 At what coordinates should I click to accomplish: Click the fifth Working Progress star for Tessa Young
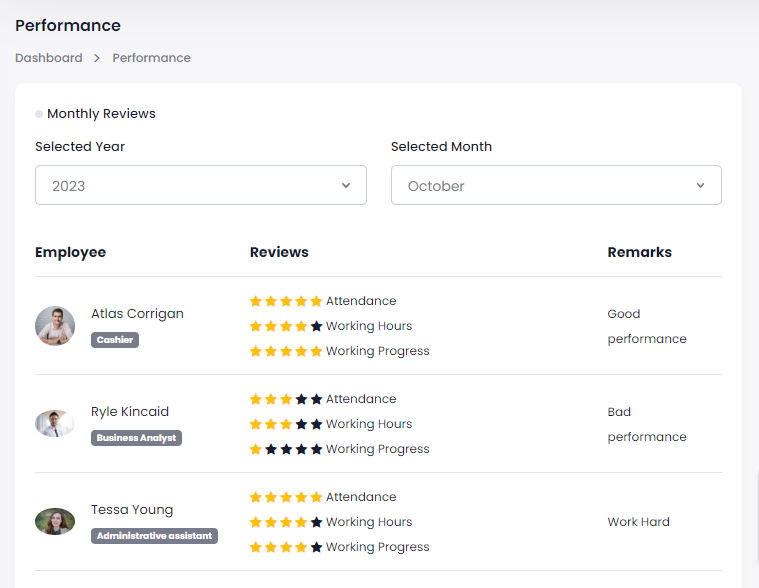pos(317,547)
